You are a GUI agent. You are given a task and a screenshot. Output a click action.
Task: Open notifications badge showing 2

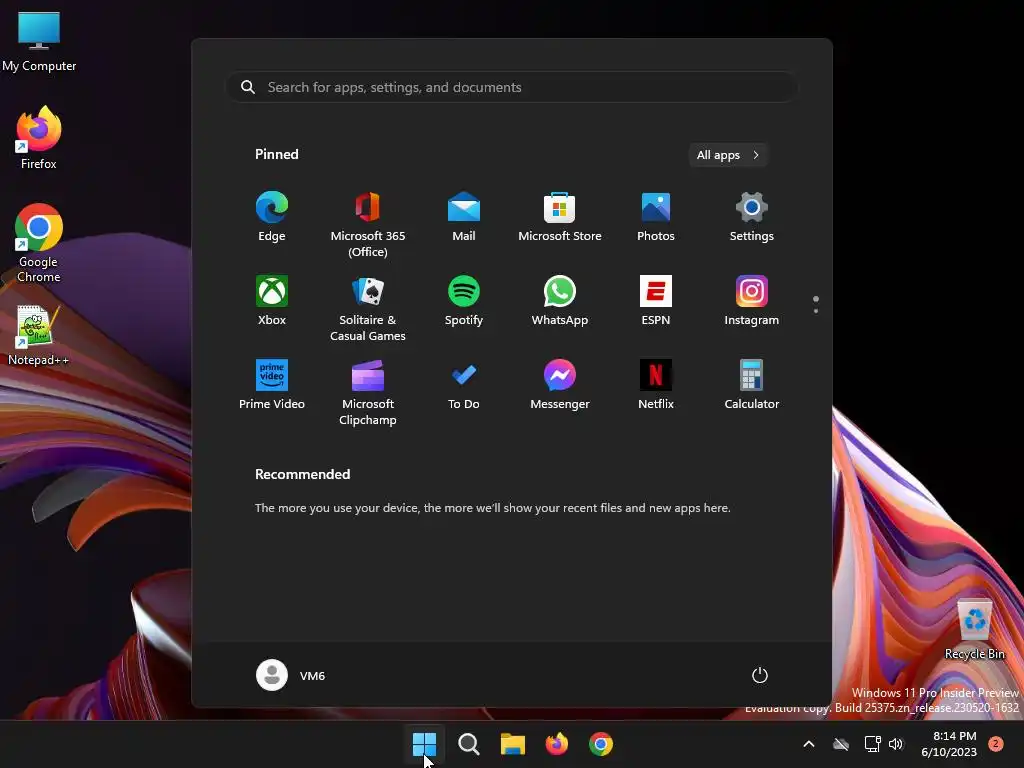(996, 744)
